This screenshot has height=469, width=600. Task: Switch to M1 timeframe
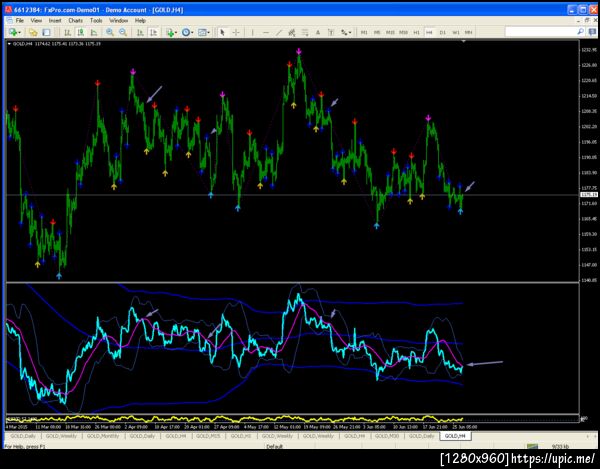click(364, 33)
